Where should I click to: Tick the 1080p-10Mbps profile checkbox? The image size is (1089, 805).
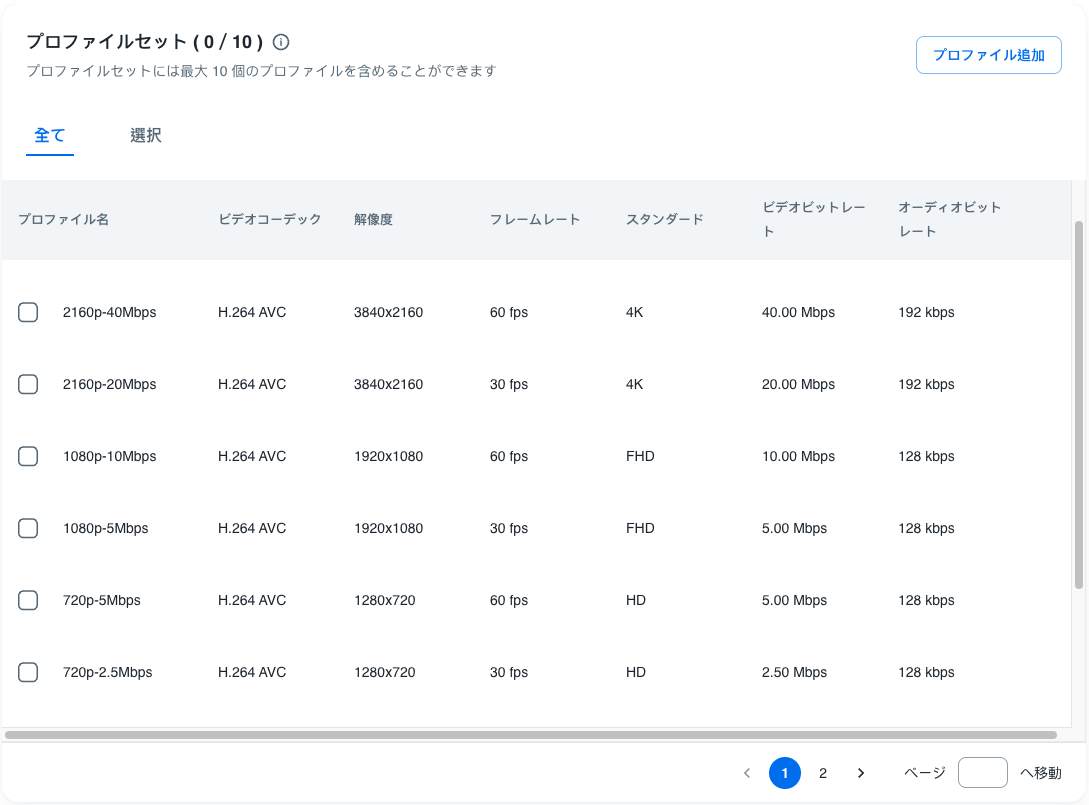click(28, 456)
